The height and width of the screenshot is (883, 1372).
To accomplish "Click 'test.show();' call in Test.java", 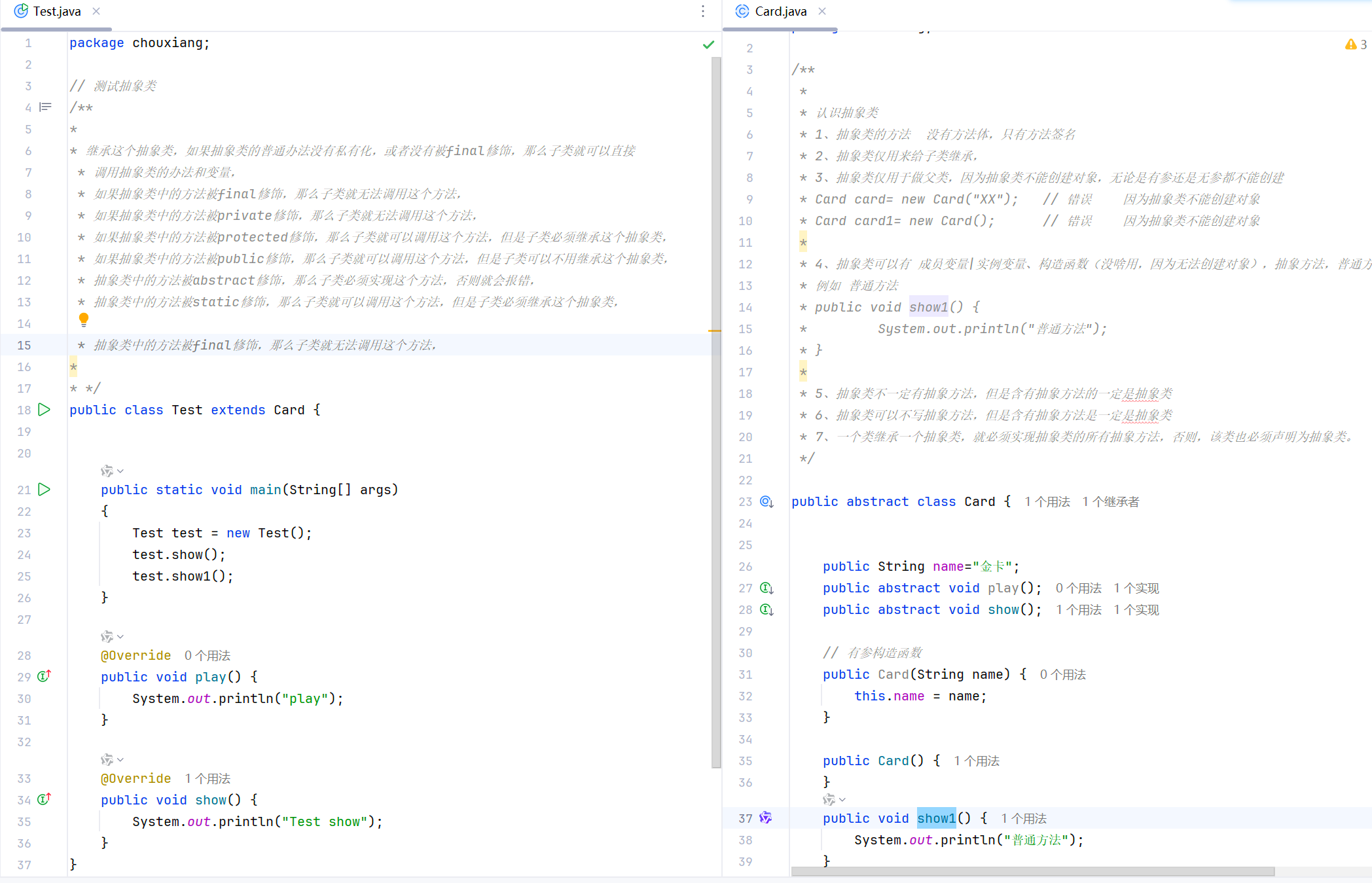I will tap(179, 554).
